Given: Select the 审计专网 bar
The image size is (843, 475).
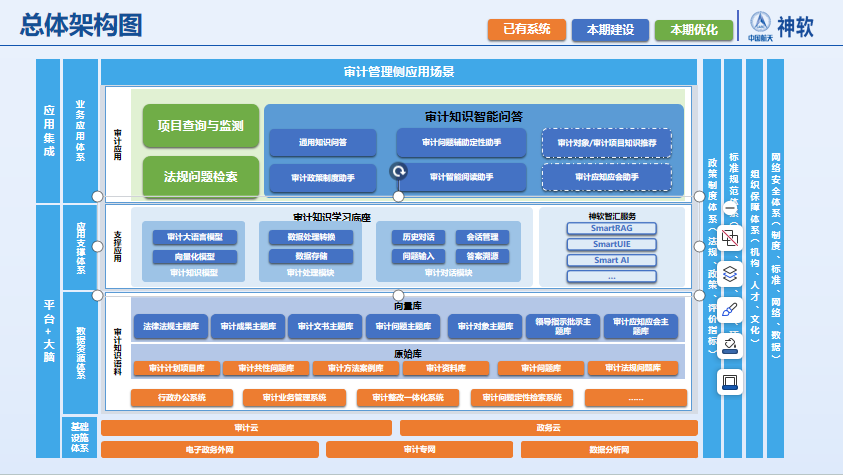Looking at the screenshot, I should click(419, 449).
